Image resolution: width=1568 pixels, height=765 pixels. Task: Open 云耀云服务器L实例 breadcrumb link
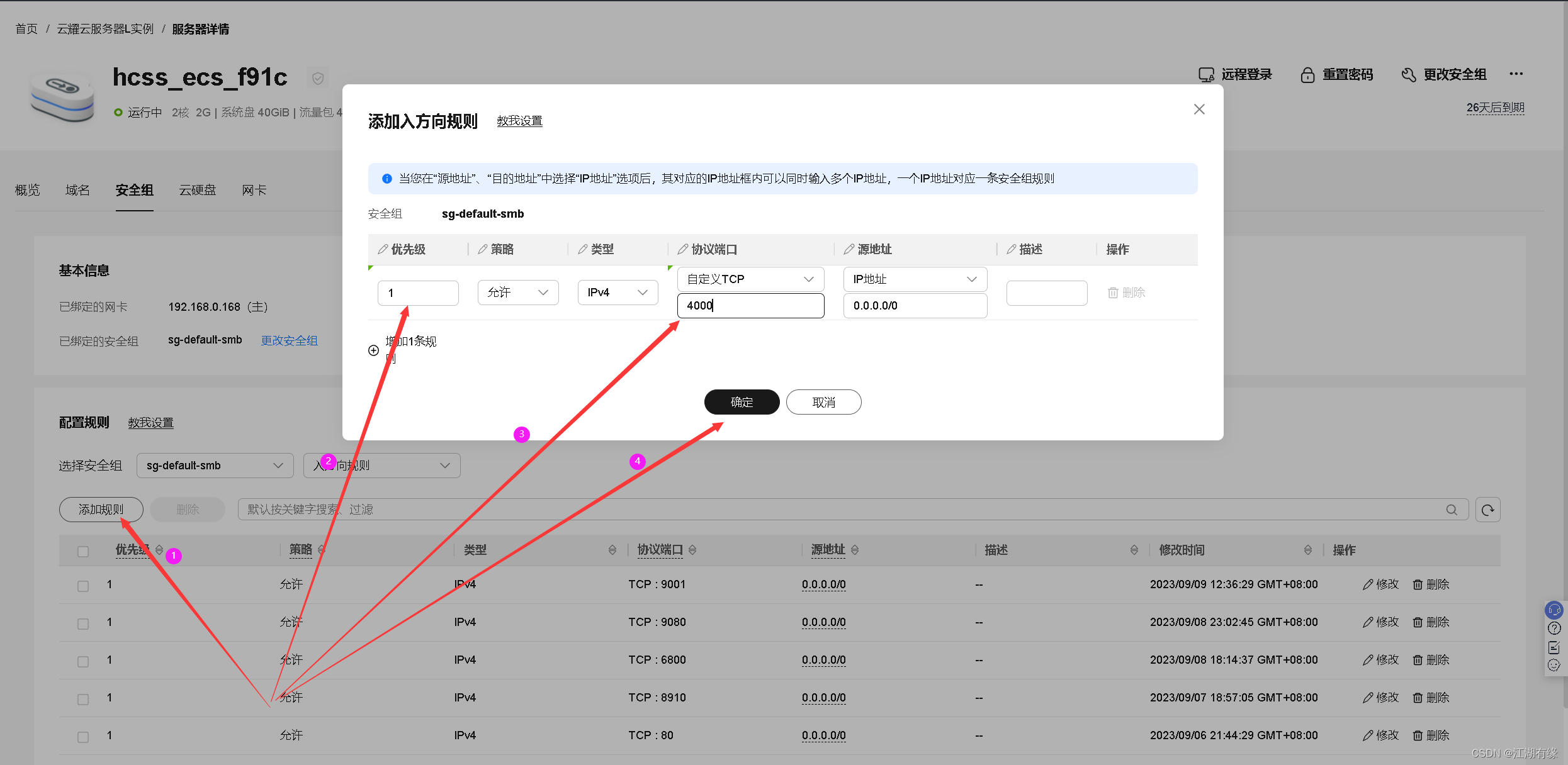[x=105, y=29]
